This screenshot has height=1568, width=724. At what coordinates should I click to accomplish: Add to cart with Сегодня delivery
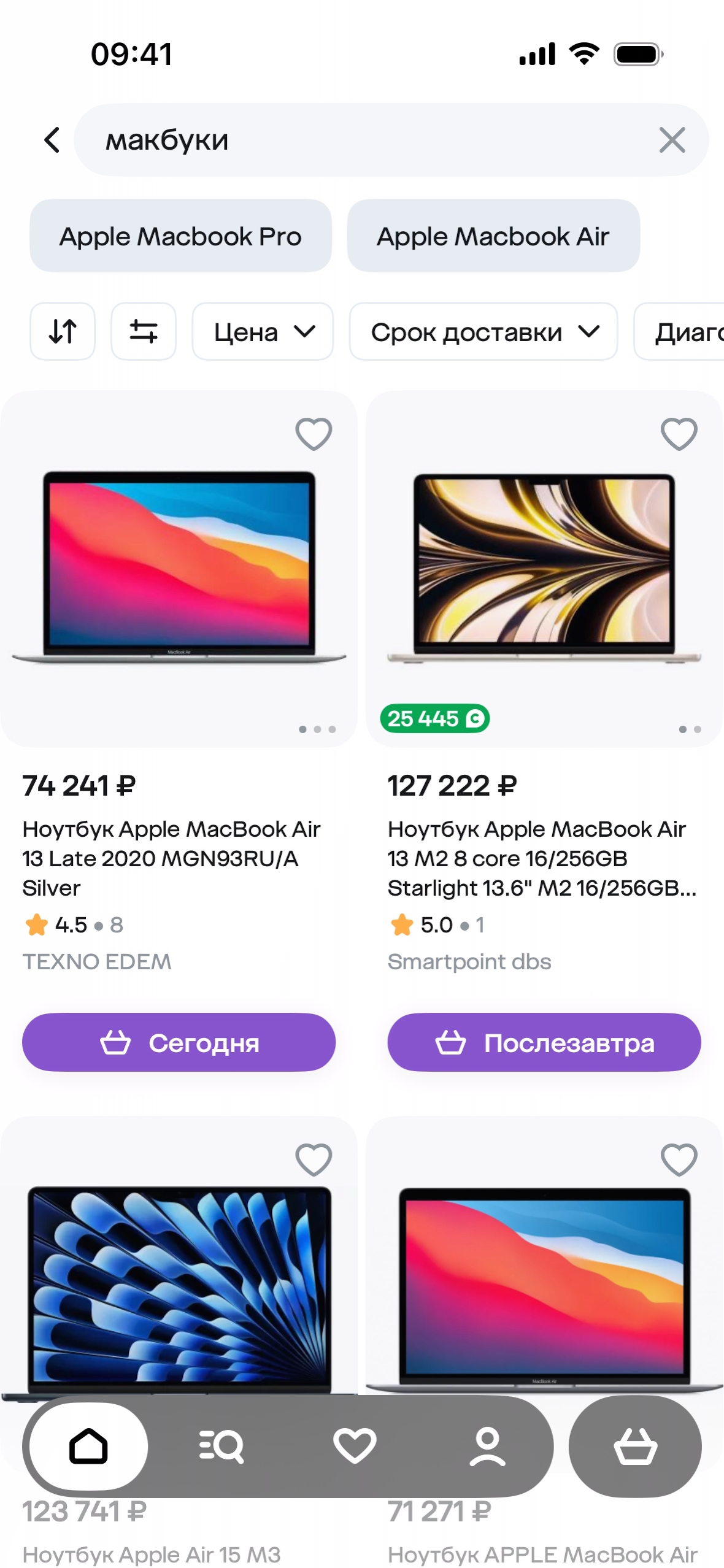[179, 1042]
